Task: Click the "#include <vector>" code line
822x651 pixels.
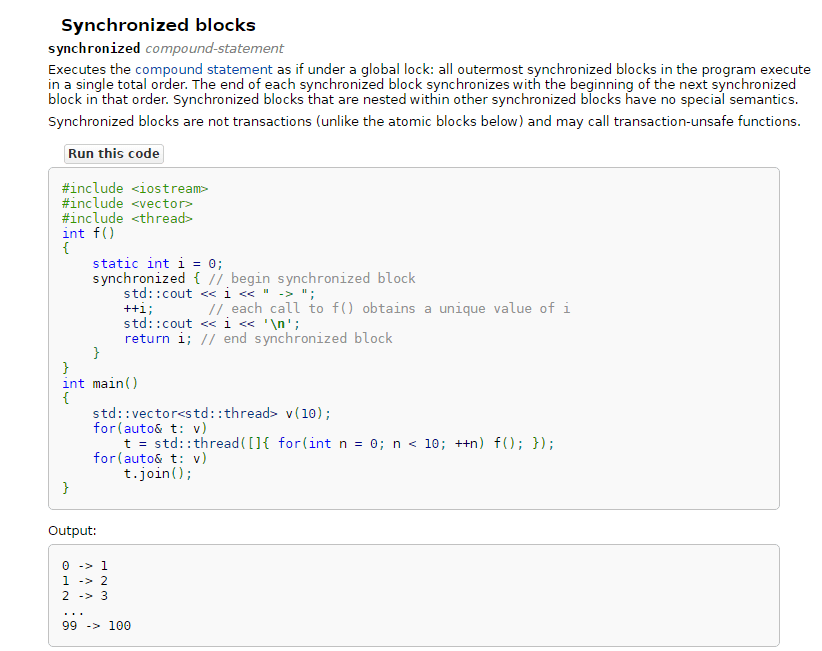Action: click(x=126, y=204)
